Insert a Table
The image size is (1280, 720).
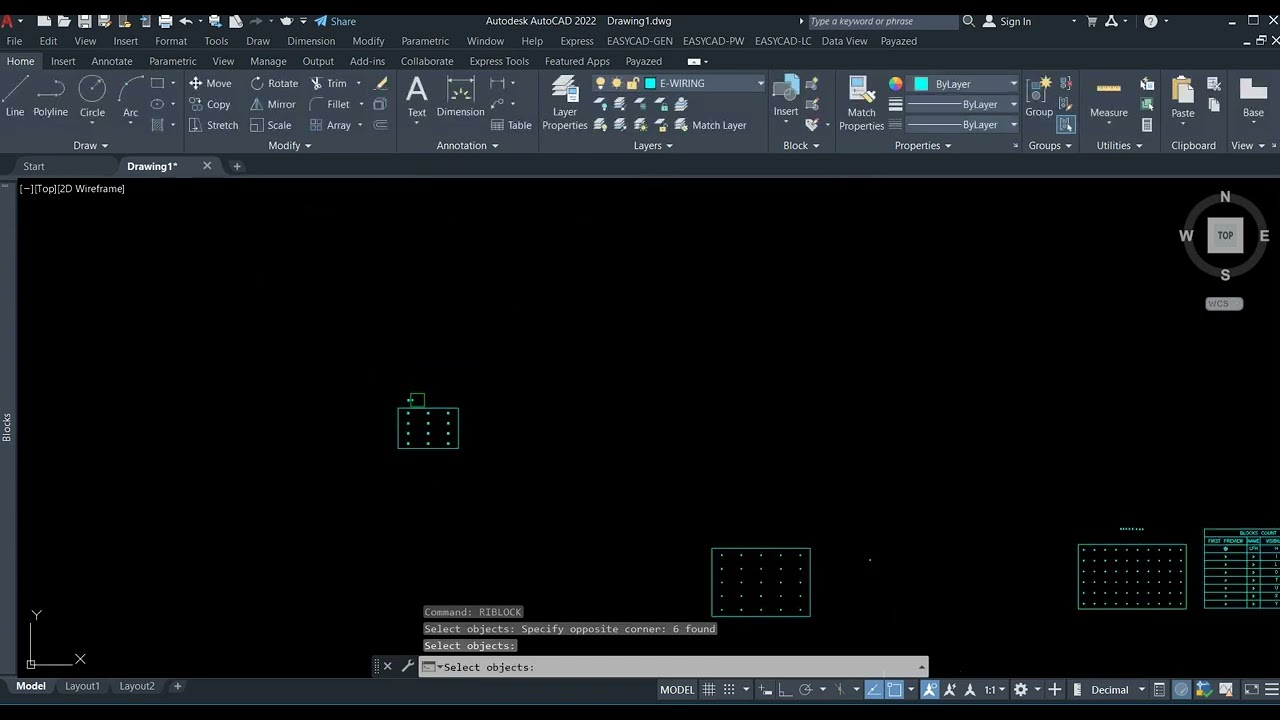pos(510,125)
